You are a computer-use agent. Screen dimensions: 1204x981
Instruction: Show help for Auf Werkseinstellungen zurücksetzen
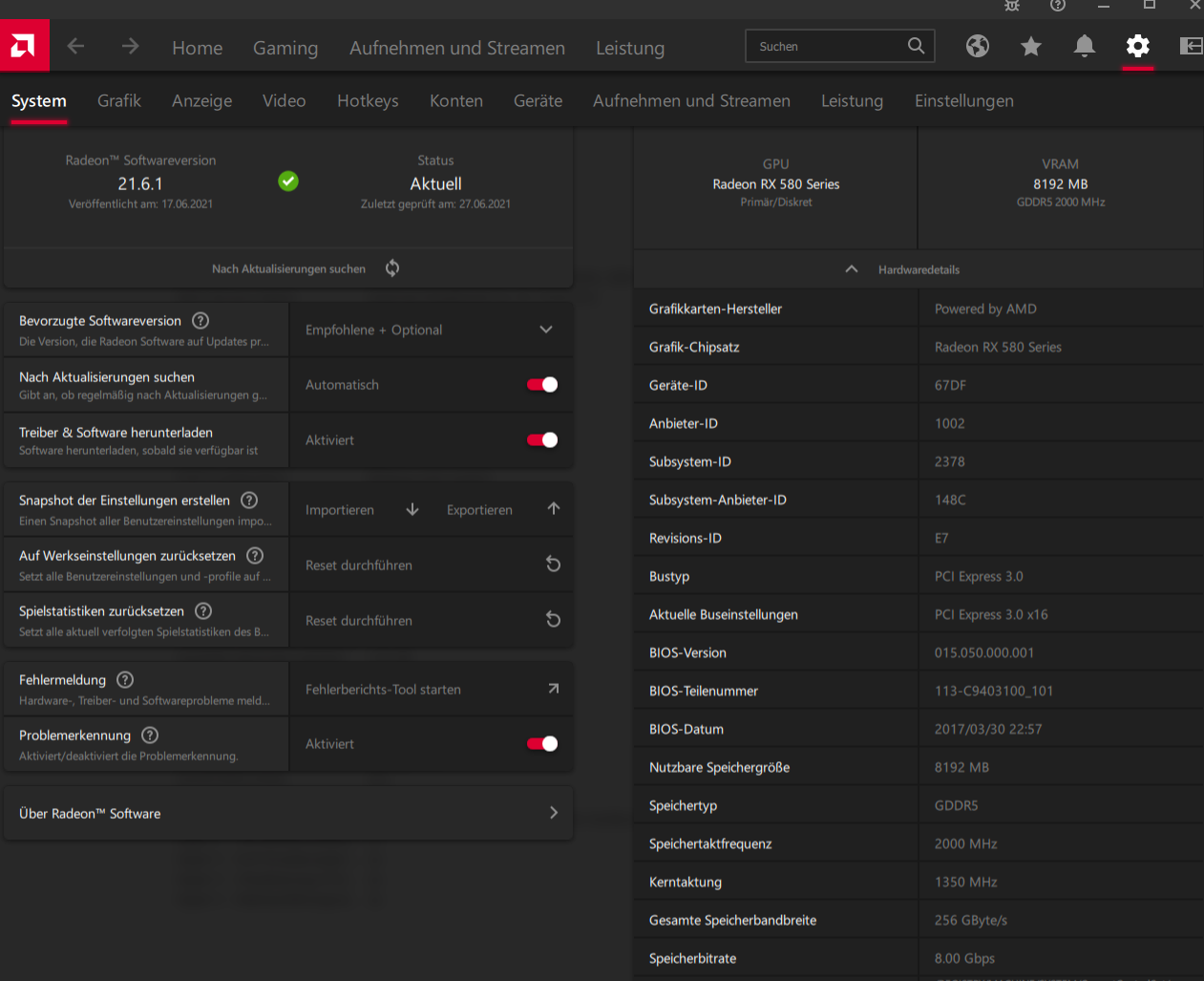coord(255,555)
